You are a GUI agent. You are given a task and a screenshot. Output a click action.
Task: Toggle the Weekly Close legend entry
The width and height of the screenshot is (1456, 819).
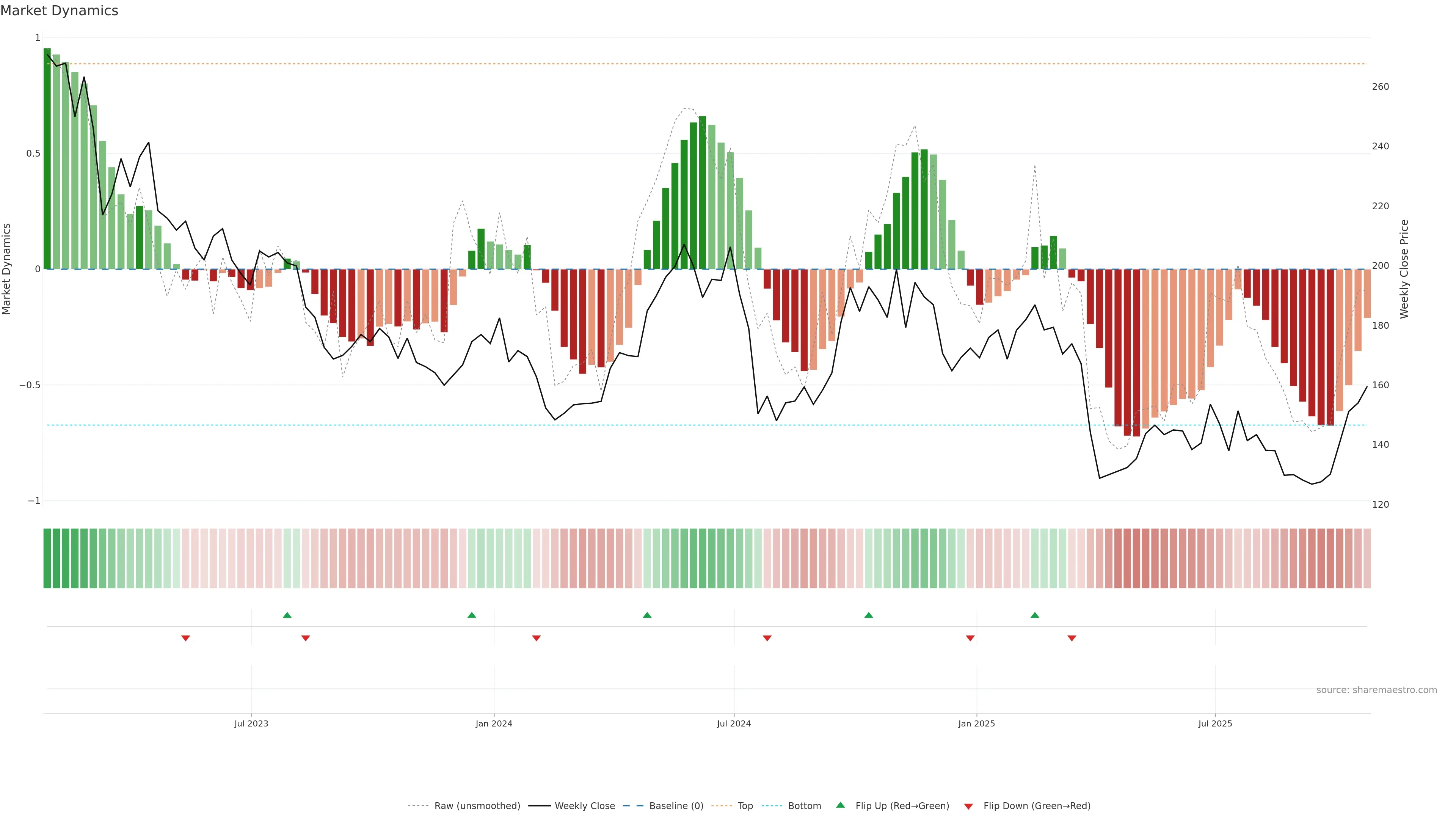click(x=584, y=806)
